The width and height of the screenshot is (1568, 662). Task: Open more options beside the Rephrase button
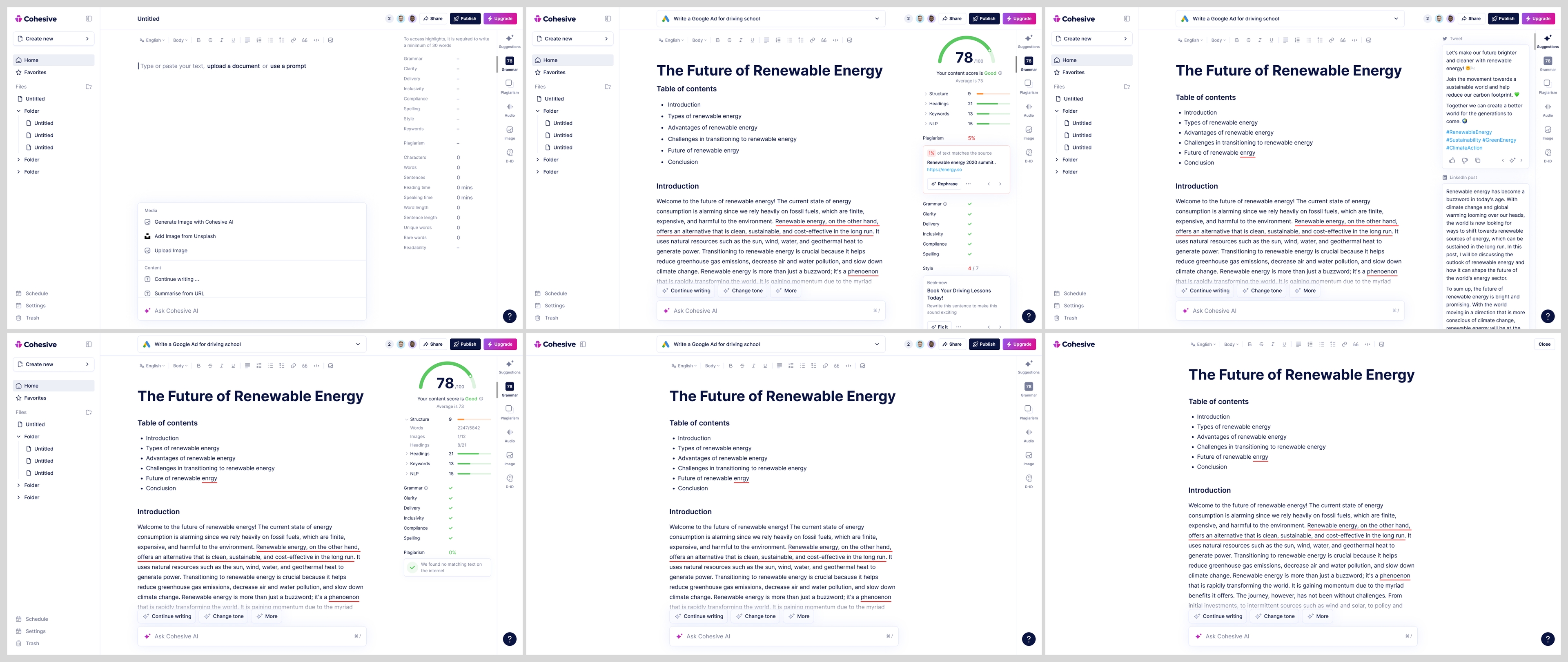coord(968,184)
